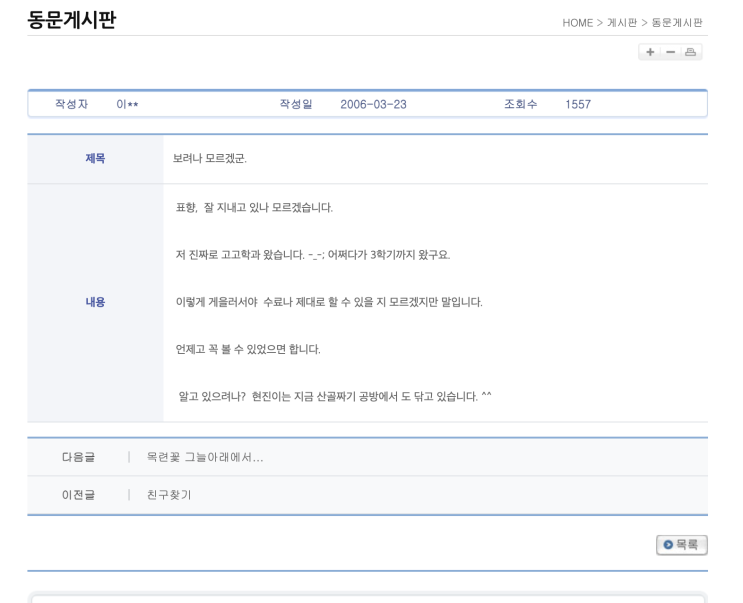Click 작성자 label
This screenshot has height=603, width=743.
click(x=72, y=104)
